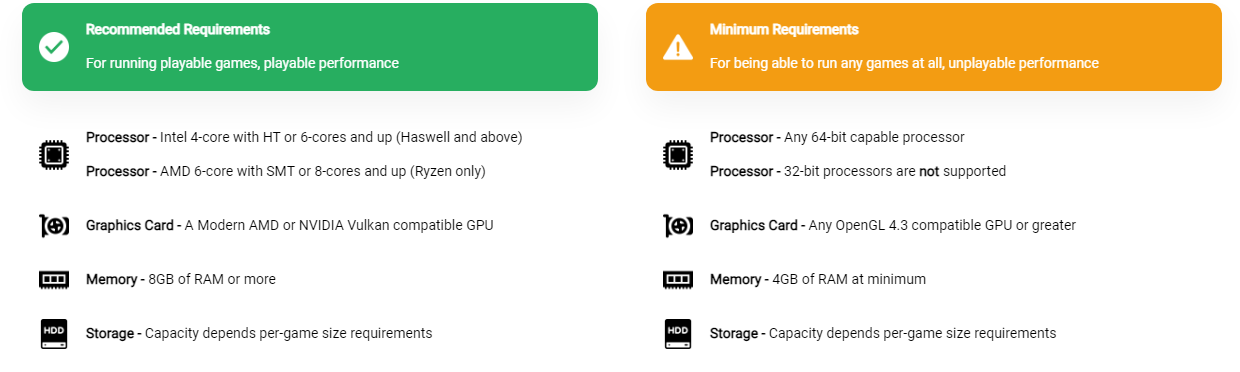This screenshot has height=372, width=1240.
Task: Click the 32-bit processors are not supported line
Action: coord(858,171)
